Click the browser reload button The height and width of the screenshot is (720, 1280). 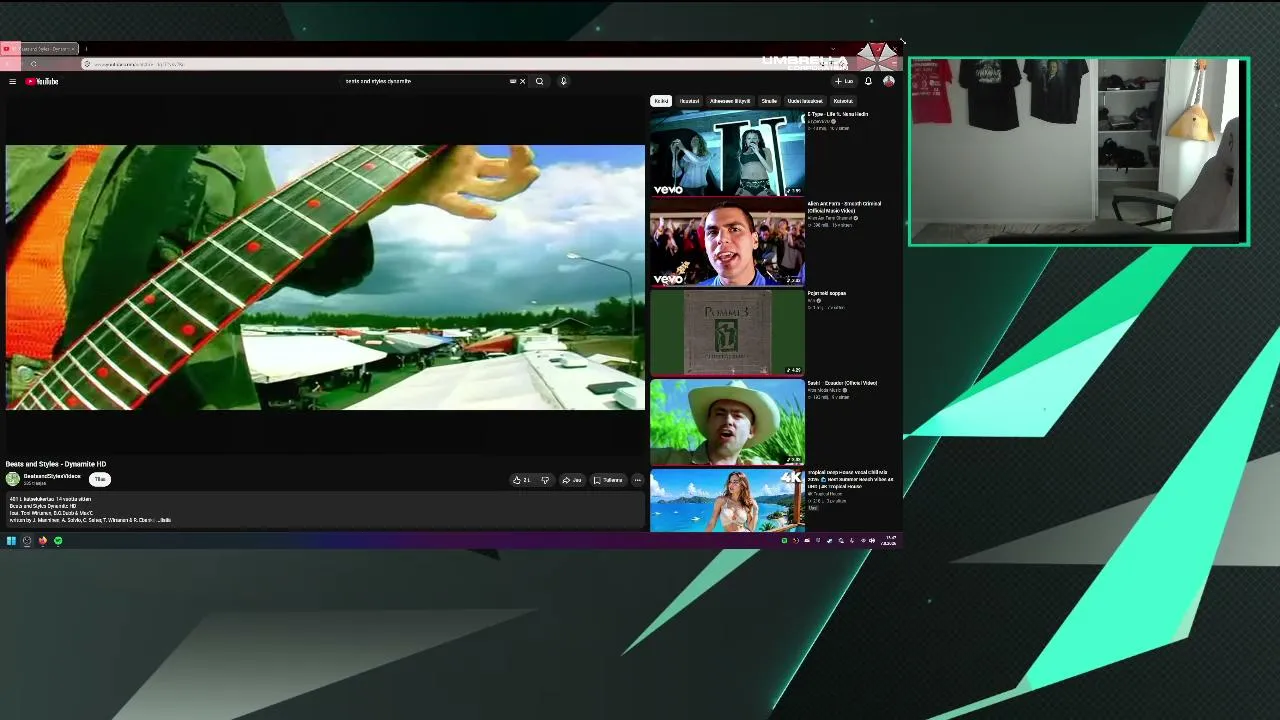33,64
